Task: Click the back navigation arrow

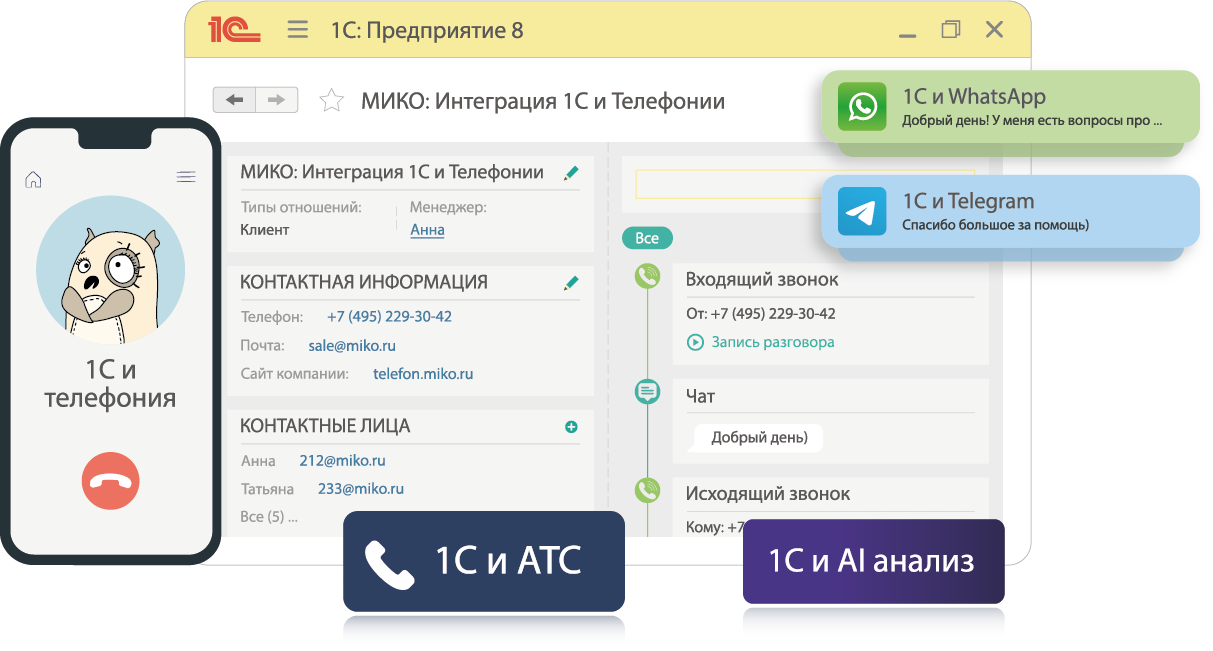Action: 235,100
